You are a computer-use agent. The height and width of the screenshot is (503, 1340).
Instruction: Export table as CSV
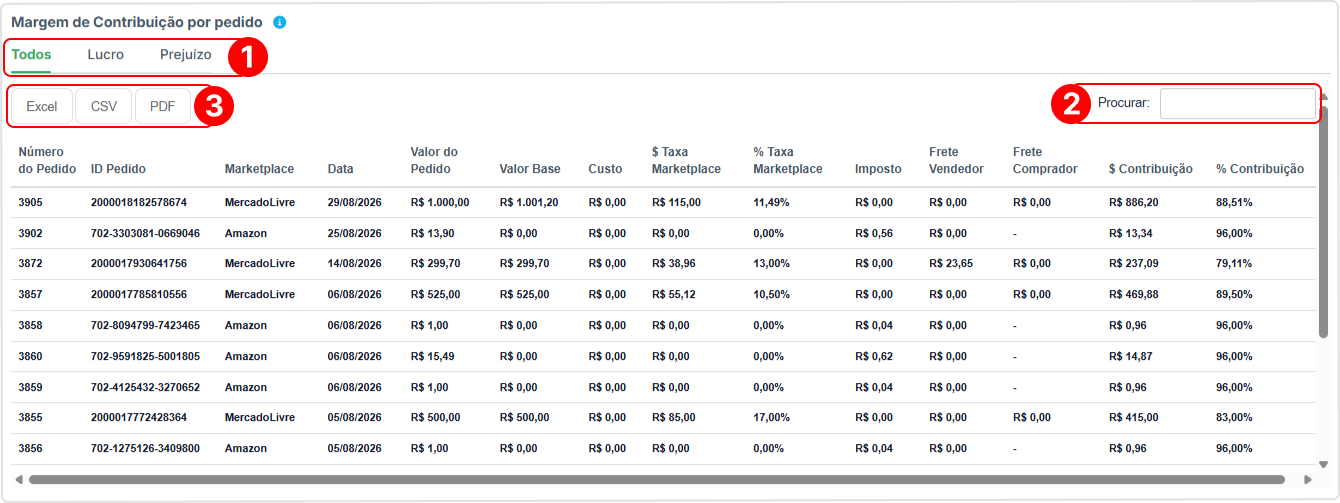tap(104, 106)
